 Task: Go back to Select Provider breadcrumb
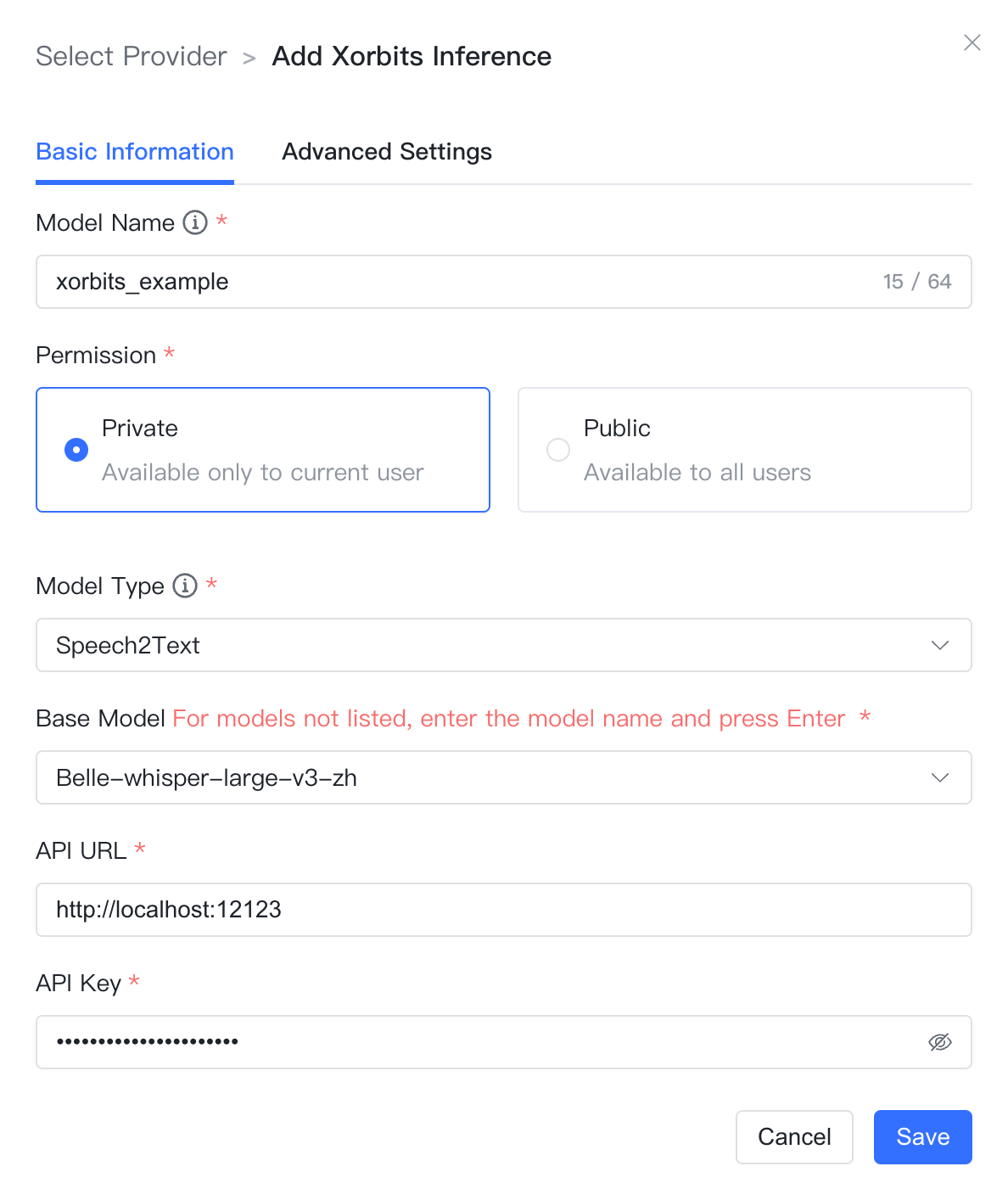(x=132, y=56)
